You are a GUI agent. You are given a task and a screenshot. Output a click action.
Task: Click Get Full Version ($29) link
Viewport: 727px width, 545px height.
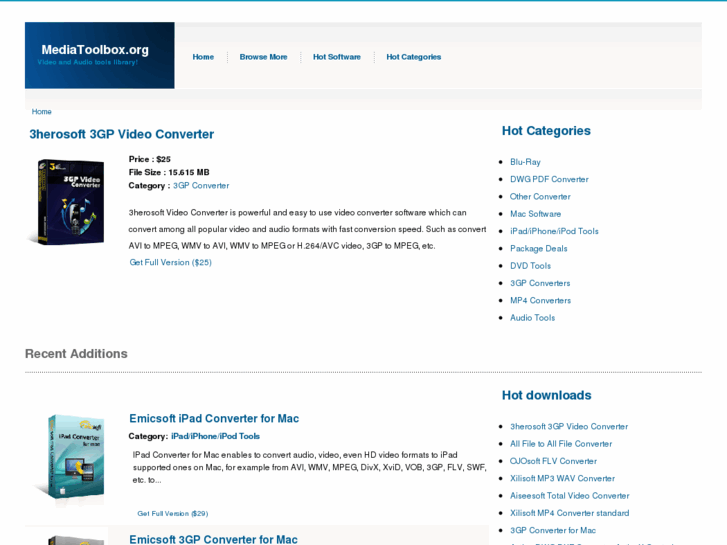[x=172, y=514]
